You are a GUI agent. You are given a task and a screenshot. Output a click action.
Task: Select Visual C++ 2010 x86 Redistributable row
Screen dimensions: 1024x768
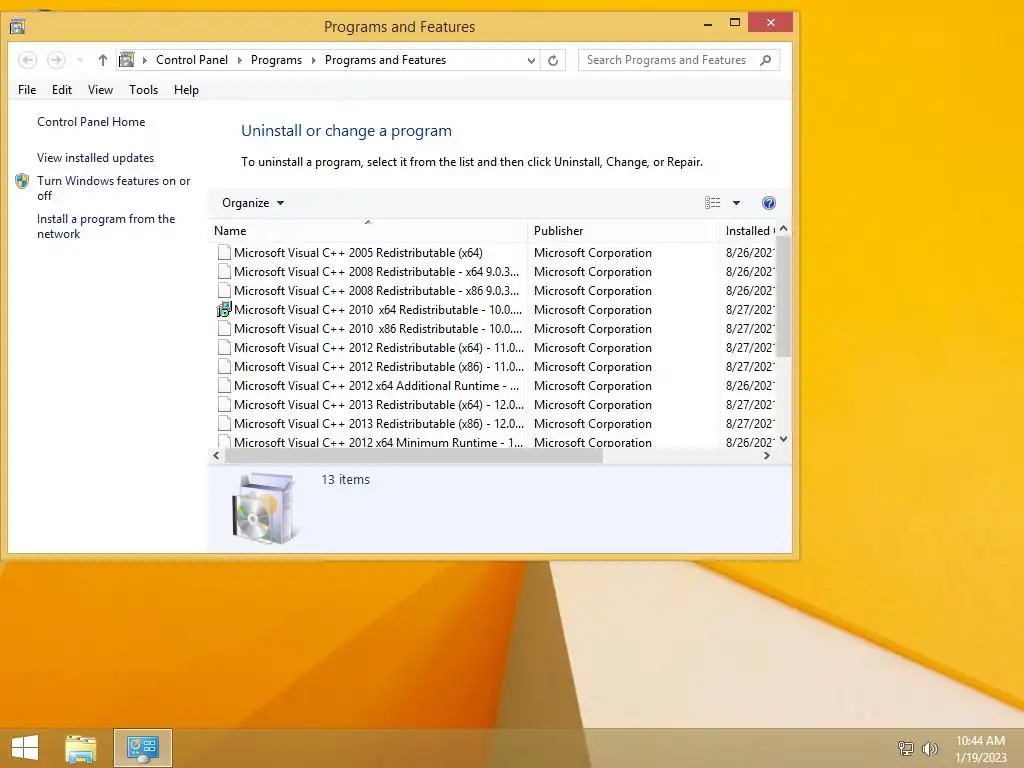[496, 328]
